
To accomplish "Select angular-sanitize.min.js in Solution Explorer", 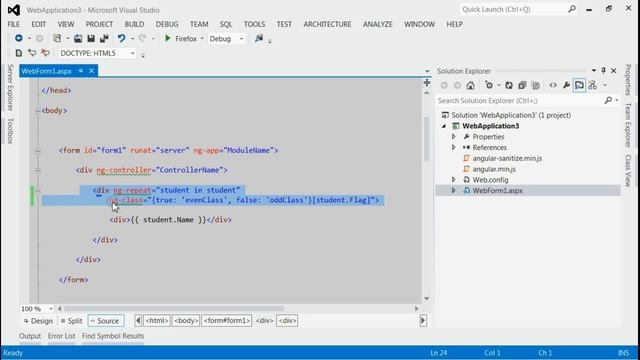I will tap(507, 158).
